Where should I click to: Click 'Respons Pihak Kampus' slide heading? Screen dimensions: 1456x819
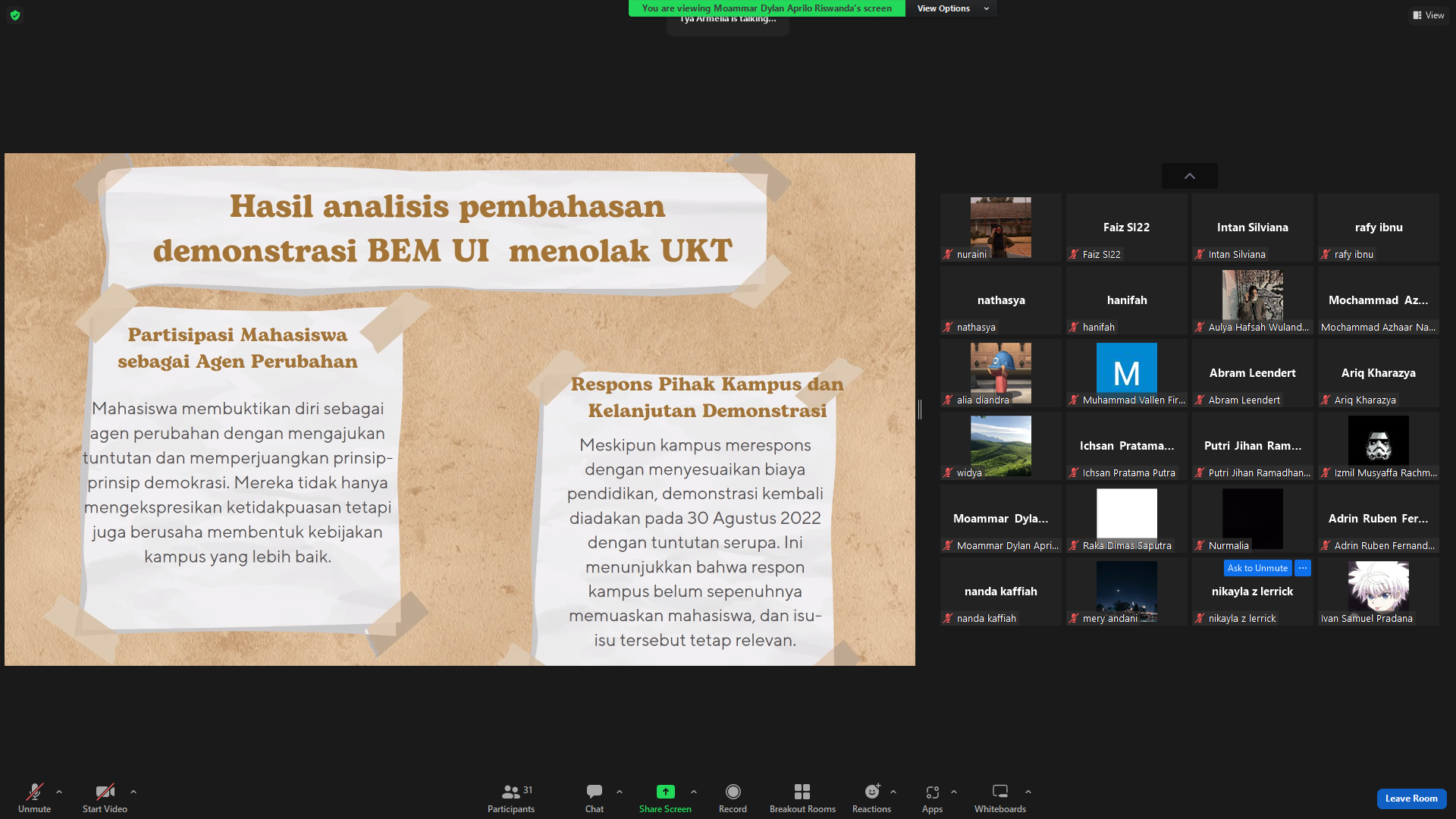click(707, 397)
